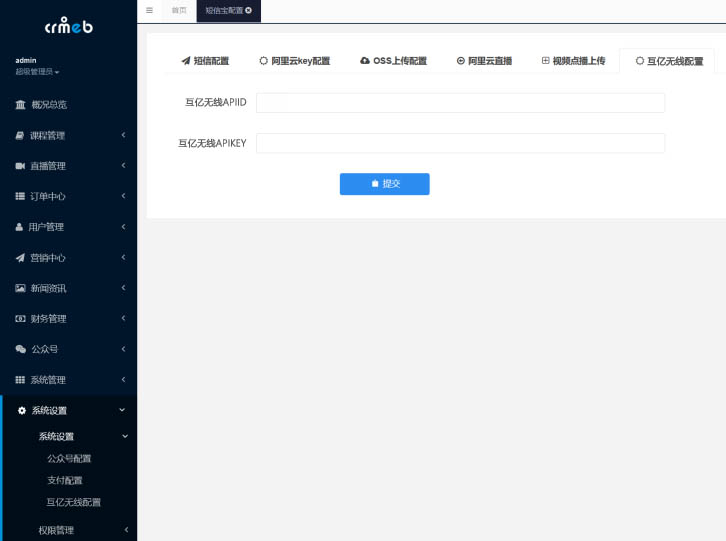Click the 订单中心 list icon
Viewport: 726px width, 541px height.
(x=20, y=197)
